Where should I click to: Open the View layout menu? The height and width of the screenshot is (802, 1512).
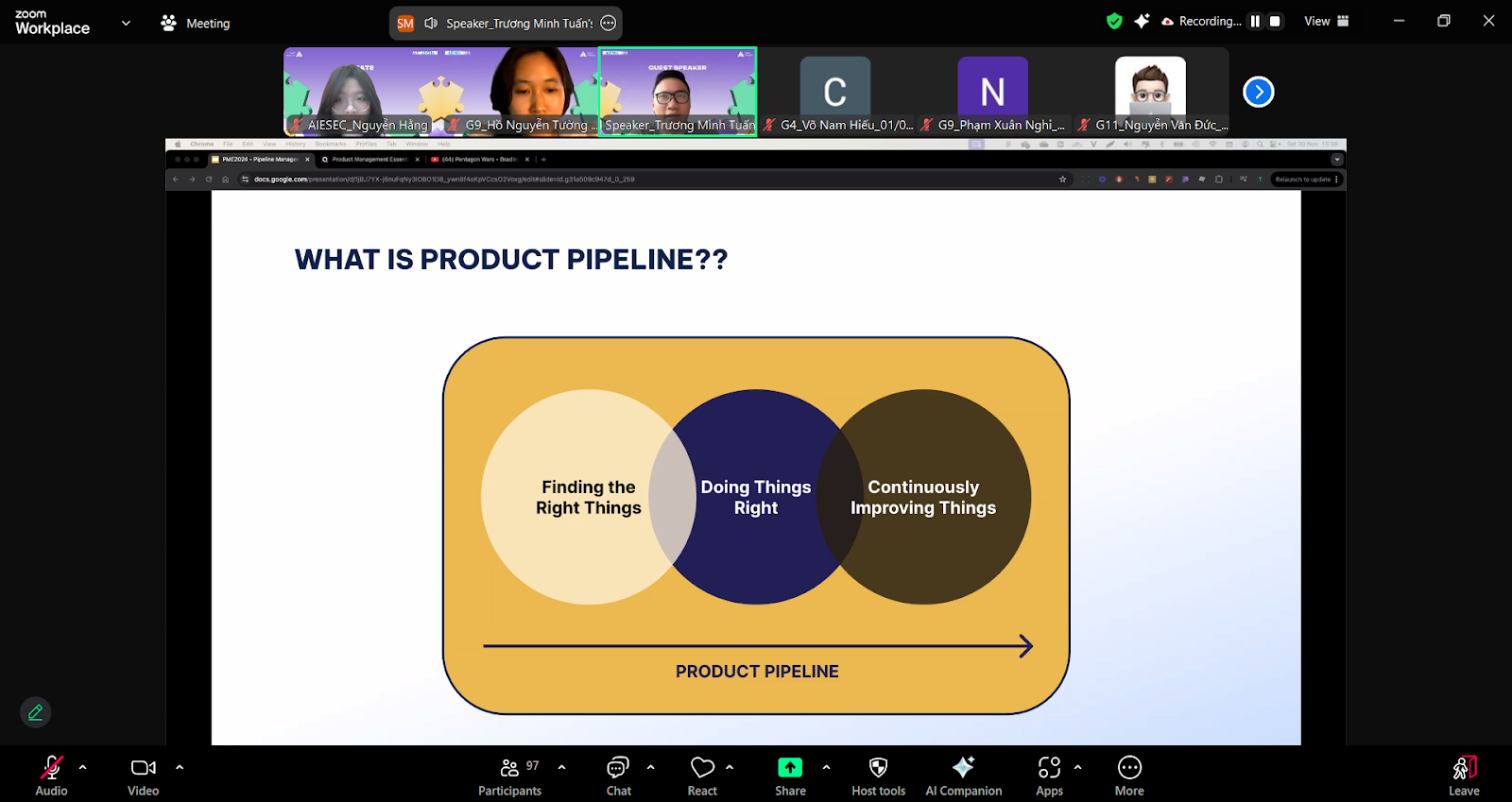coord(1327,22)
